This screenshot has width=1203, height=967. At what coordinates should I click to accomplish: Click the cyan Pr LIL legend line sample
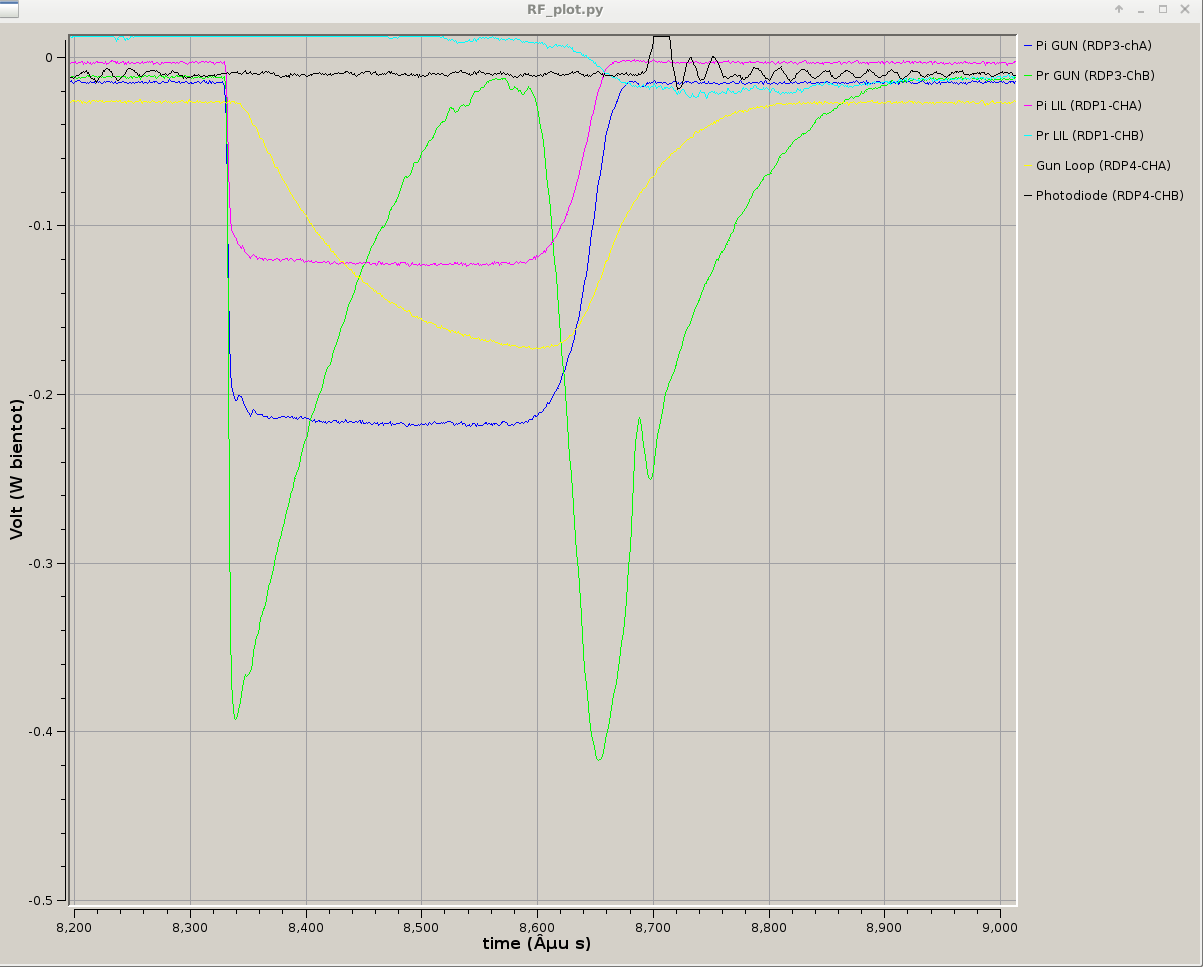(x=1027, y=135)
